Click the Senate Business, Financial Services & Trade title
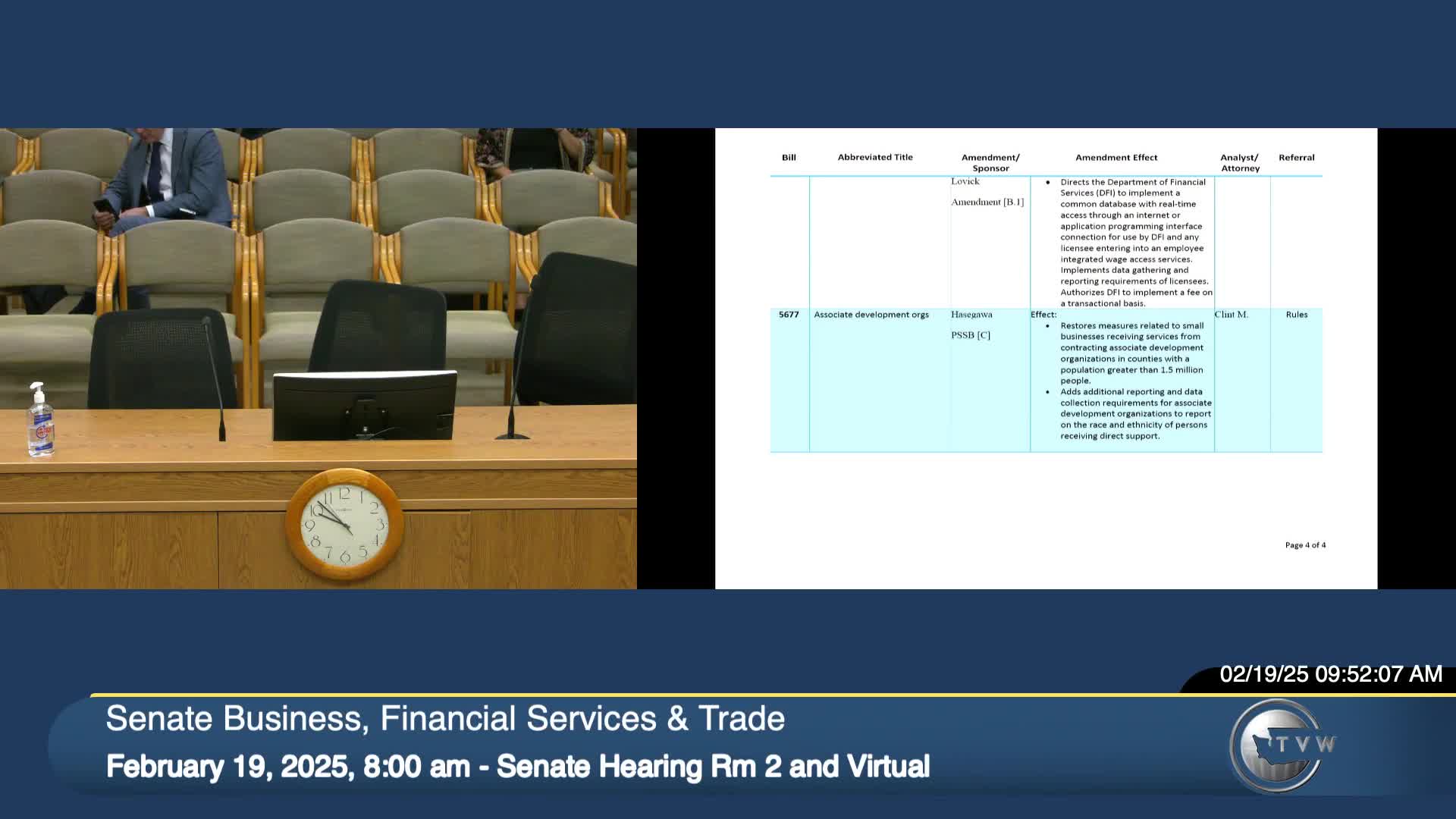The width and height of the screenshot is (1456, 819). point(445,718)
